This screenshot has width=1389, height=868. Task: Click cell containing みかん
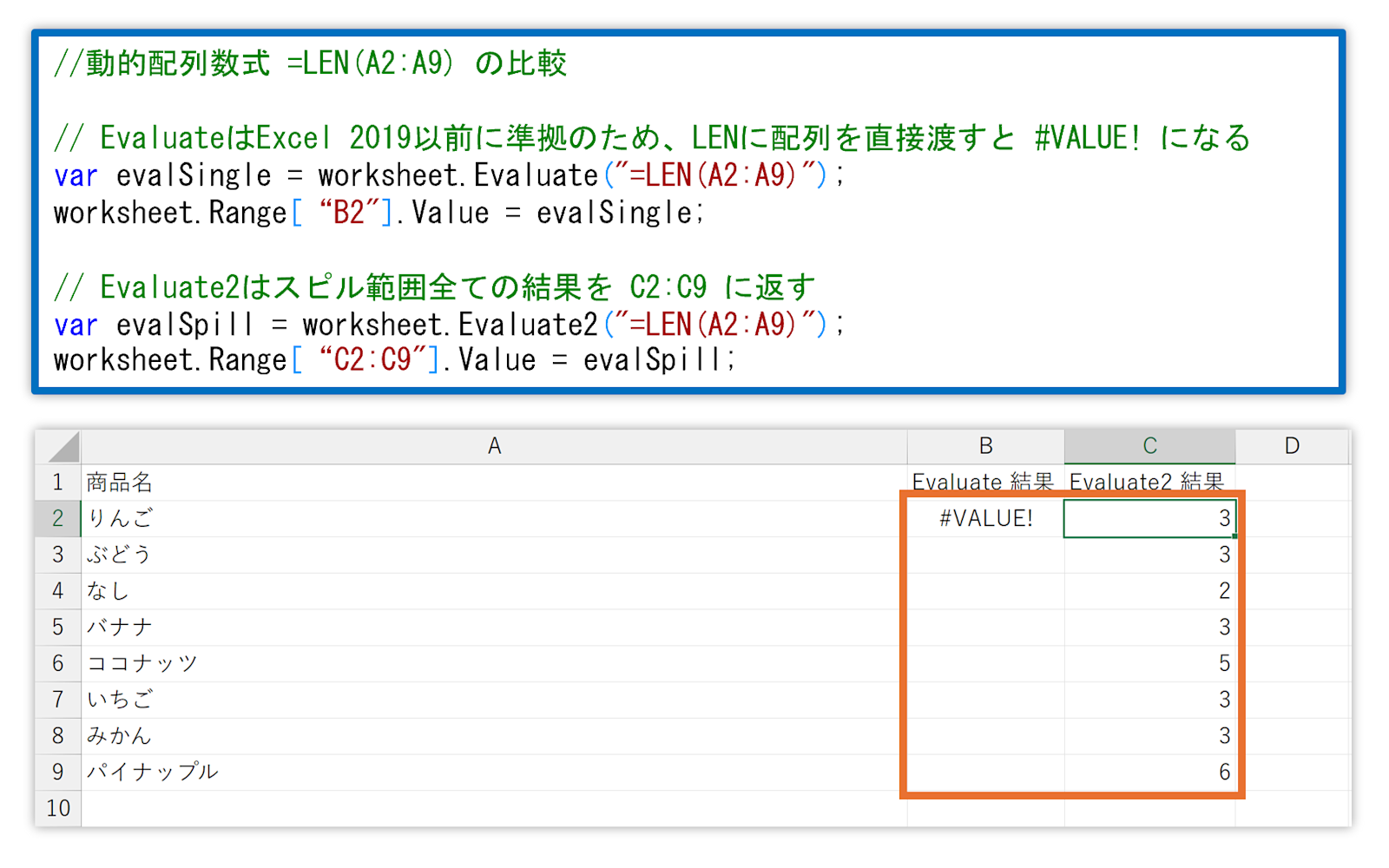pos(494,736)
